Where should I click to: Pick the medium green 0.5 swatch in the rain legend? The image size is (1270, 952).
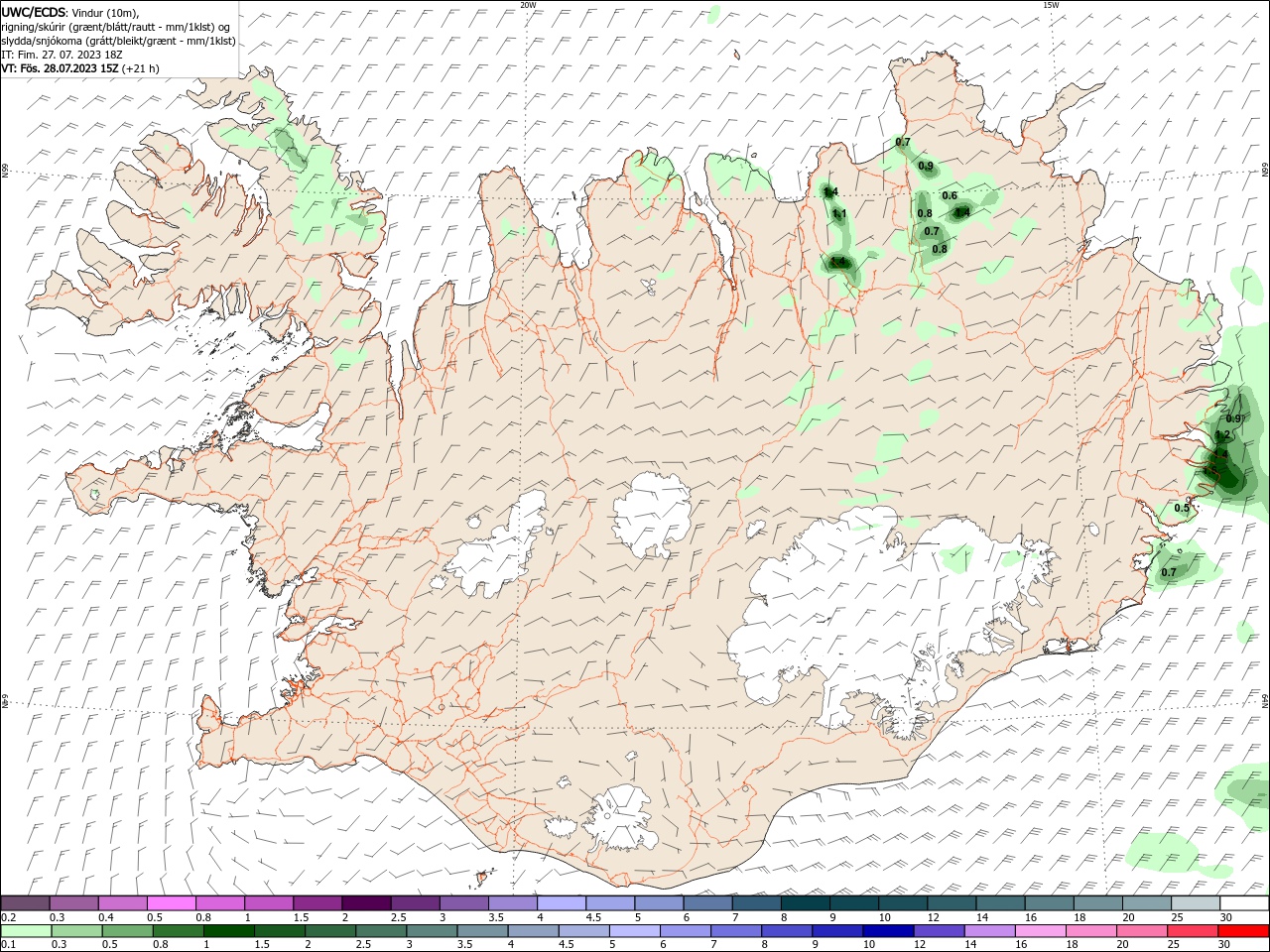[x=127, y=931]
